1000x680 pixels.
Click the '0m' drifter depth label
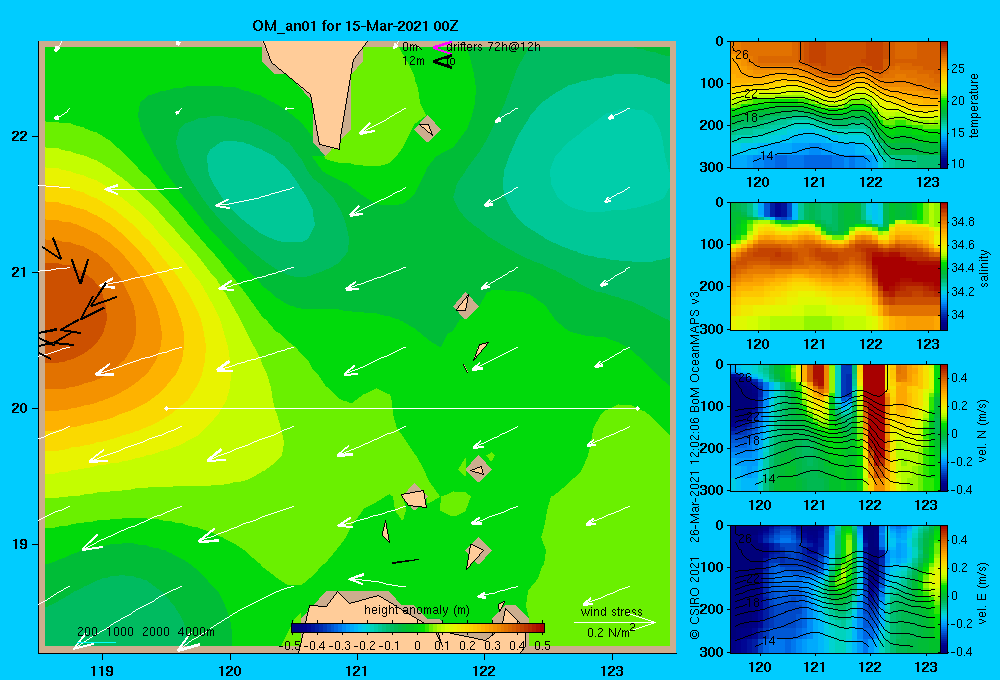tap(410, 47)
